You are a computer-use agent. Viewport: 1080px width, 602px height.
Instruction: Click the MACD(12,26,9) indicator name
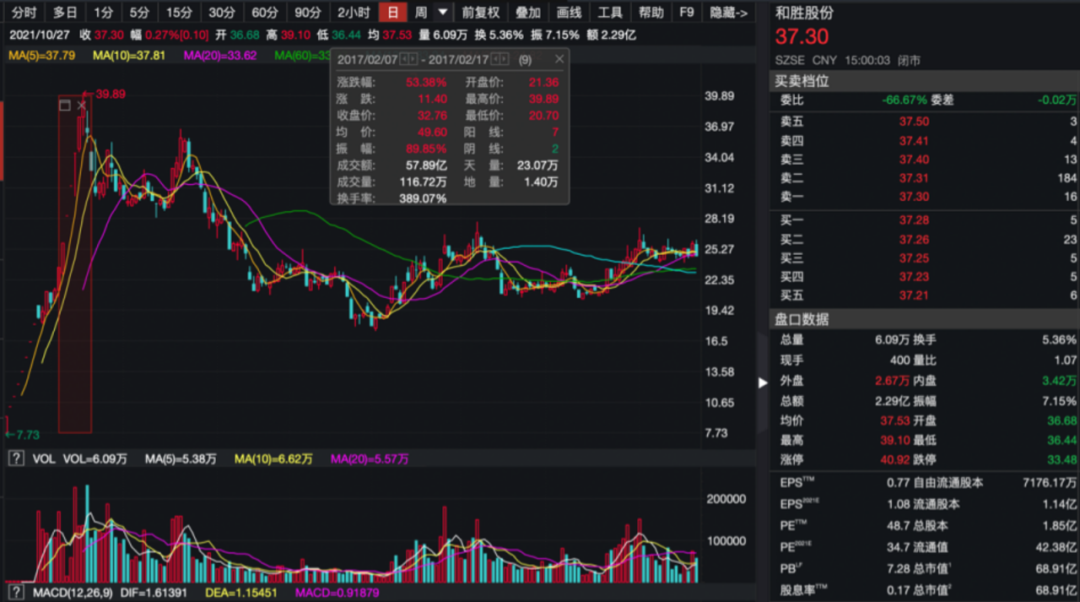(72, 592)
